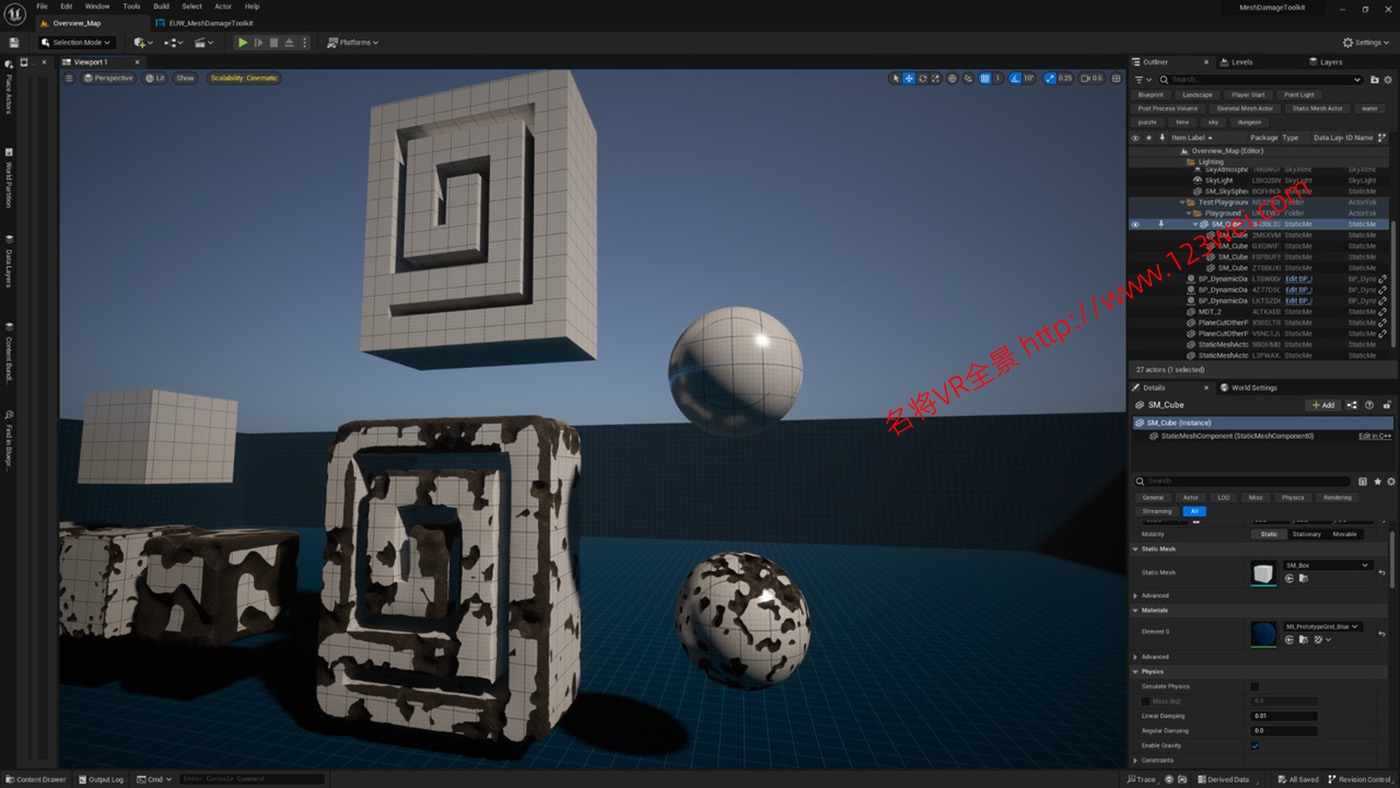Image resolution: width=1400 pixels, height=788 pixels.
Task: Click the green Add button in Details
Action: click(1322, 405)
